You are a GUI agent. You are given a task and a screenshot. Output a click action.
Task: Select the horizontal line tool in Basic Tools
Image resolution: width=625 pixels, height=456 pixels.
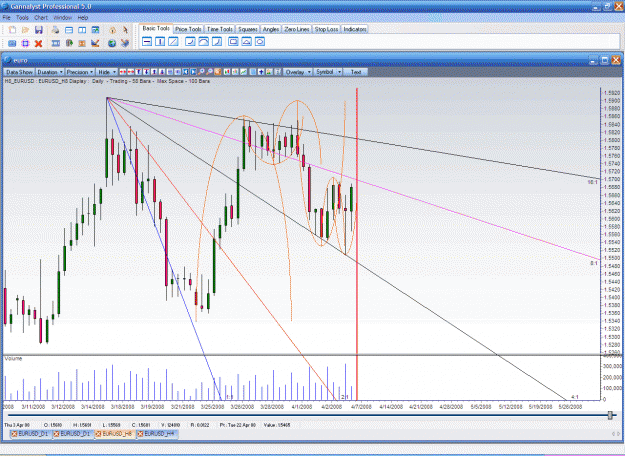click(147, 41)
